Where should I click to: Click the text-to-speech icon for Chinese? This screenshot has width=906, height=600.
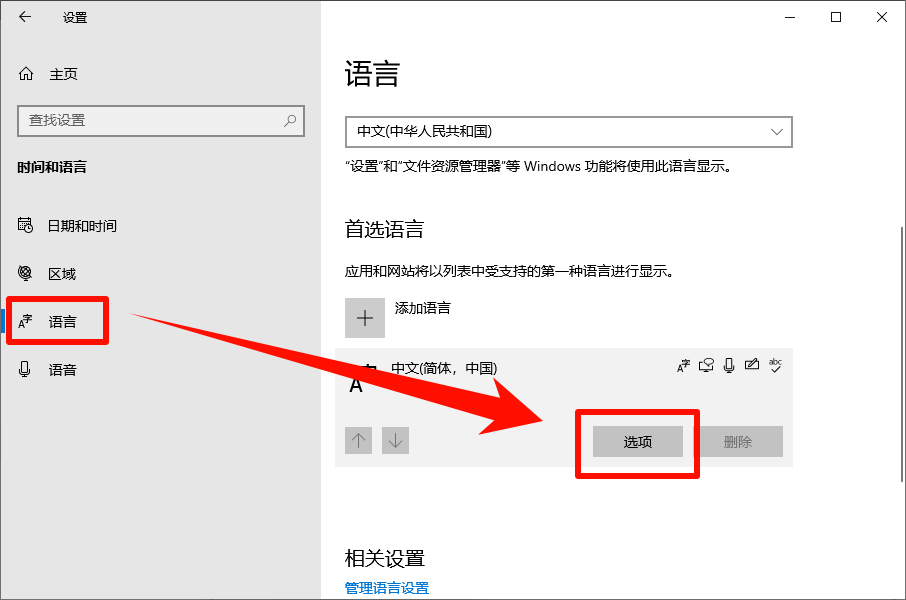click(x=706, y=366)
